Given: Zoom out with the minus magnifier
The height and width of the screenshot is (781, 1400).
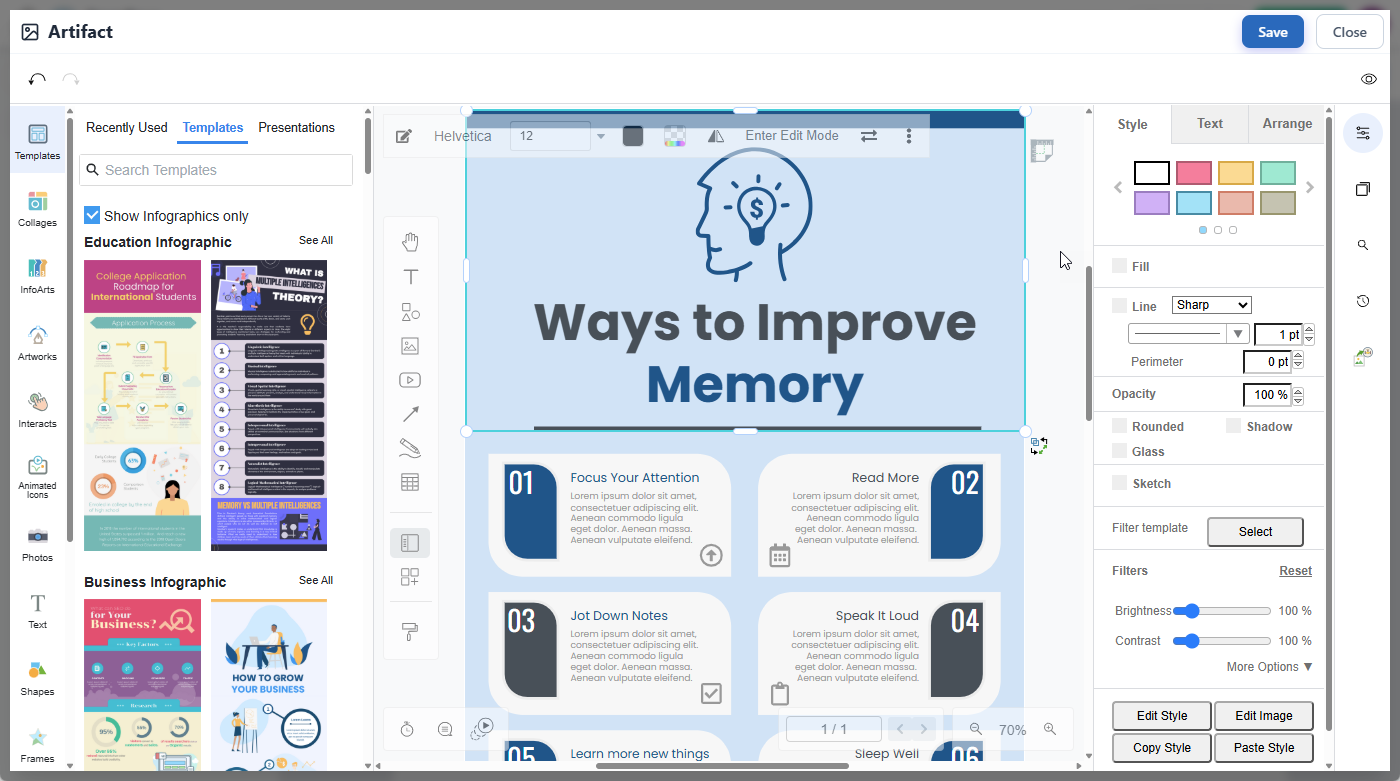Looking at the screenshot, I should [x=976, y=729].
